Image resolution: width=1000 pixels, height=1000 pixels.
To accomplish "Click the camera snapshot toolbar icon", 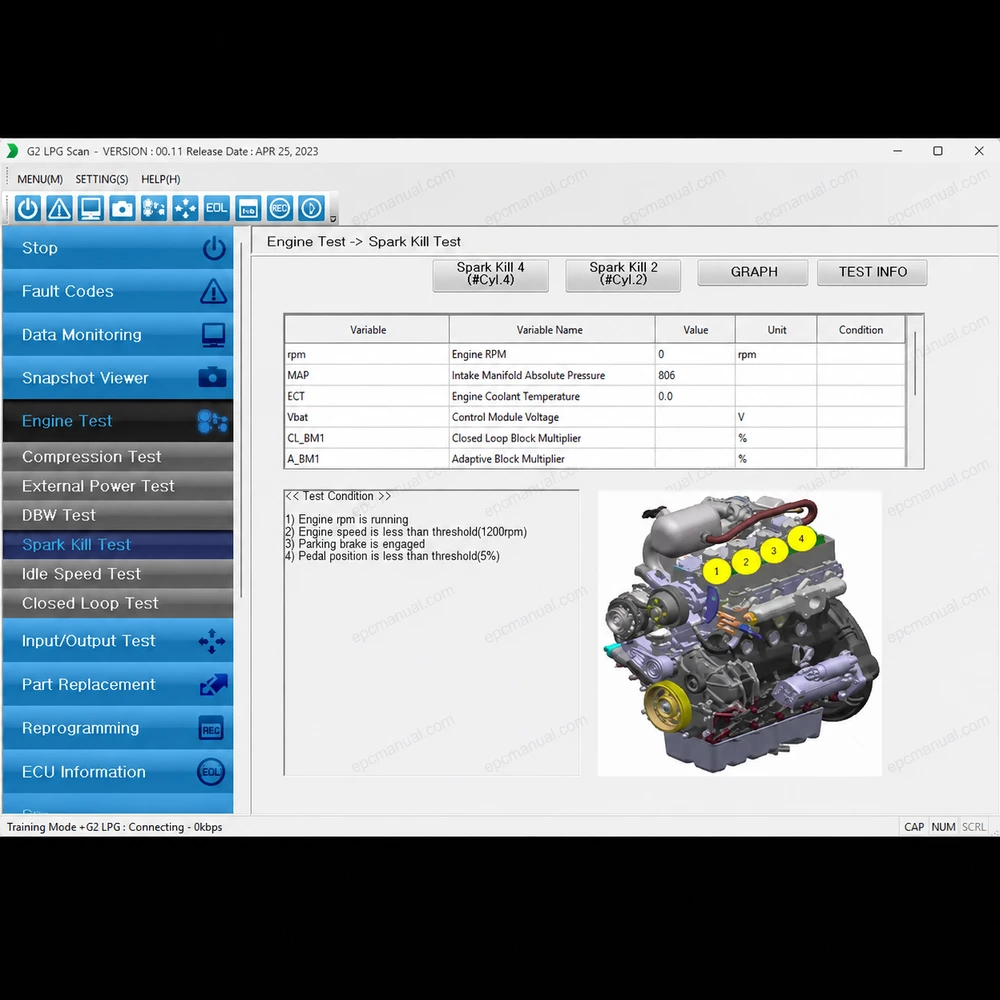I will pyautogui.click(x=122, y=209).
